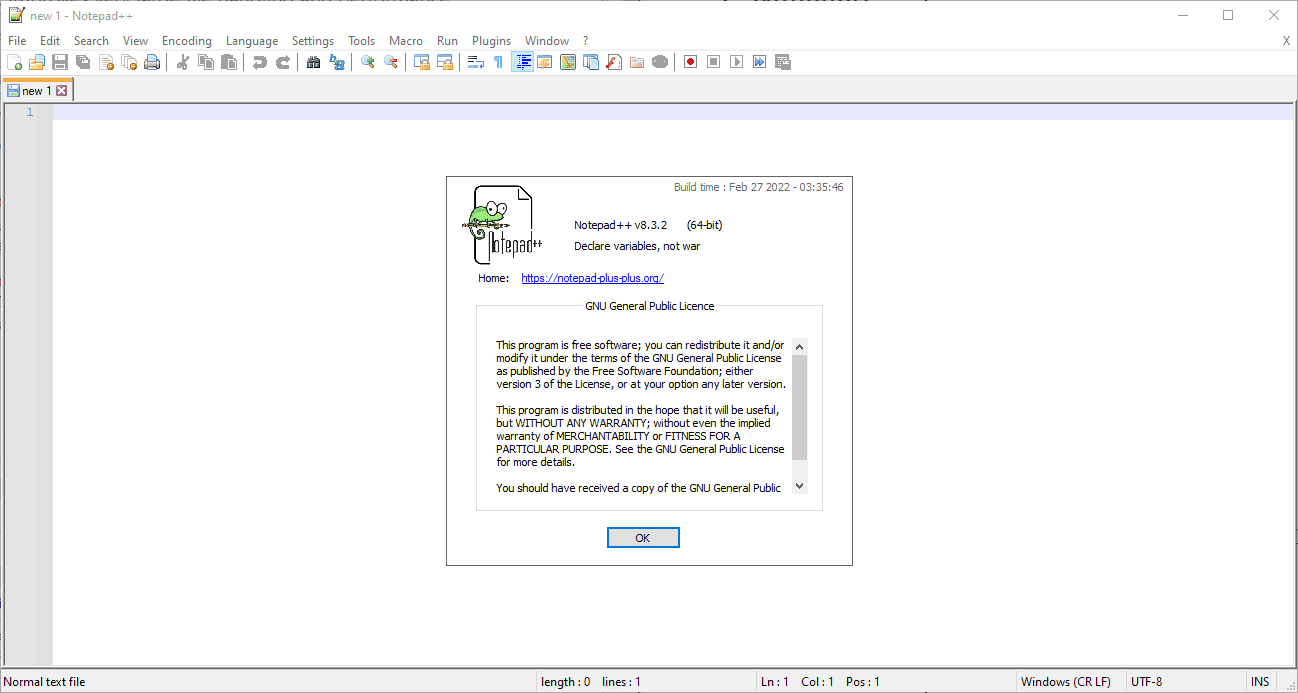This screenshot has width=1298, height=693.
Task: Select the Paste toolbar icon
Action: 229,61
